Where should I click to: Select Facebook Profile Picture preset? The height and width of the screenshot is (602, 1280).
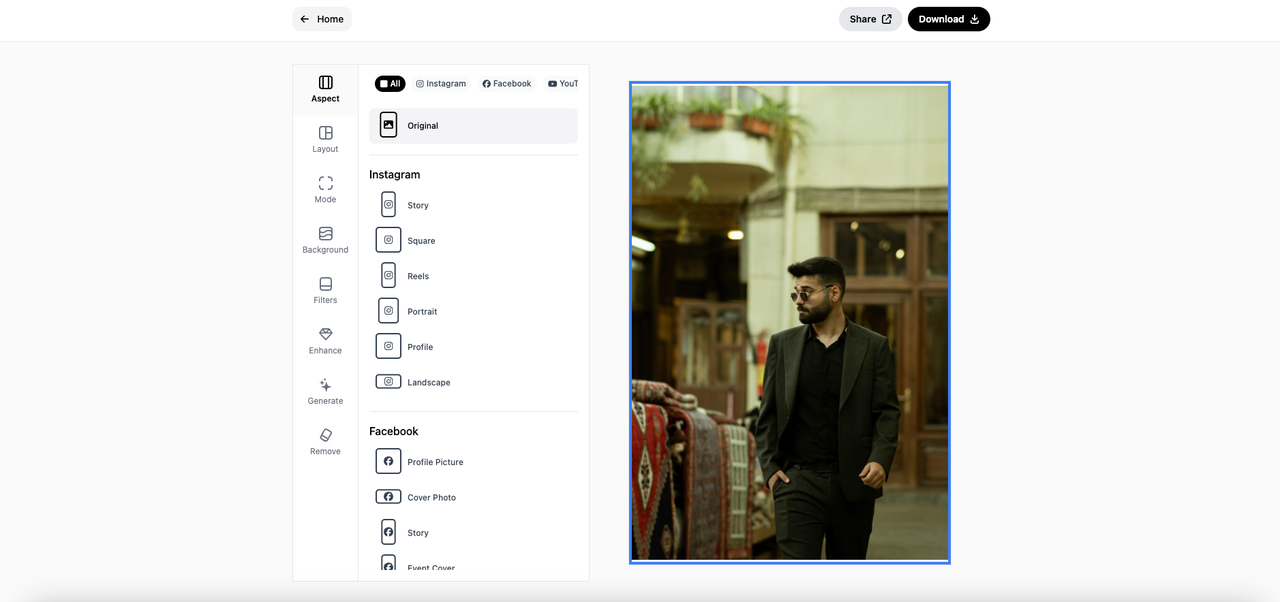coord(473,462)
